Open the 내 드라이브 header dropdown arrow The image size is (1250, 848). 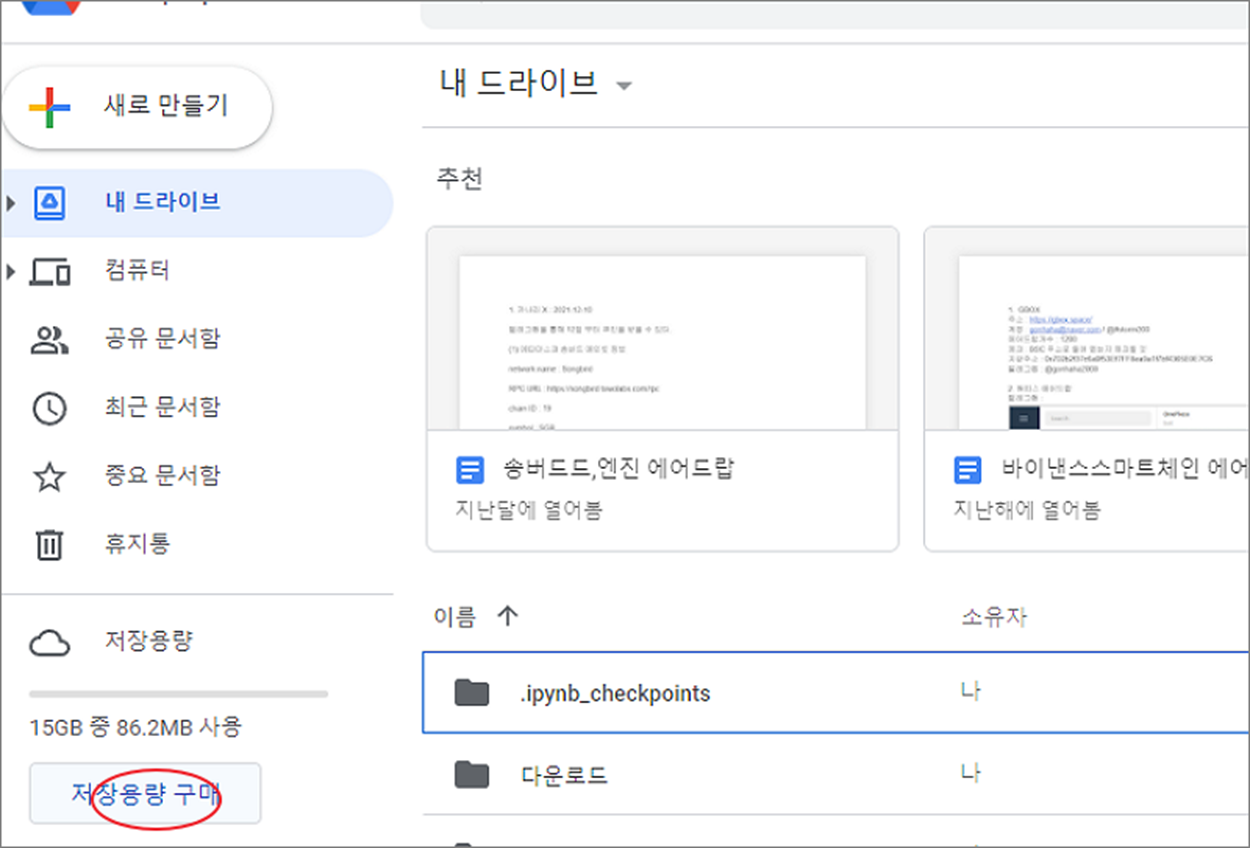point(624,86)
